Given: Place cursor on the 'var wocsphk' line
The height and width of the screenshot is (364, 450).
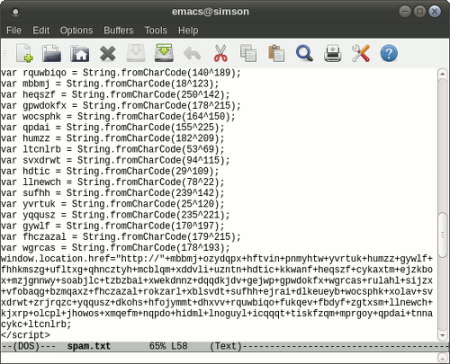Looking at the screenshot, I should 118,117.
